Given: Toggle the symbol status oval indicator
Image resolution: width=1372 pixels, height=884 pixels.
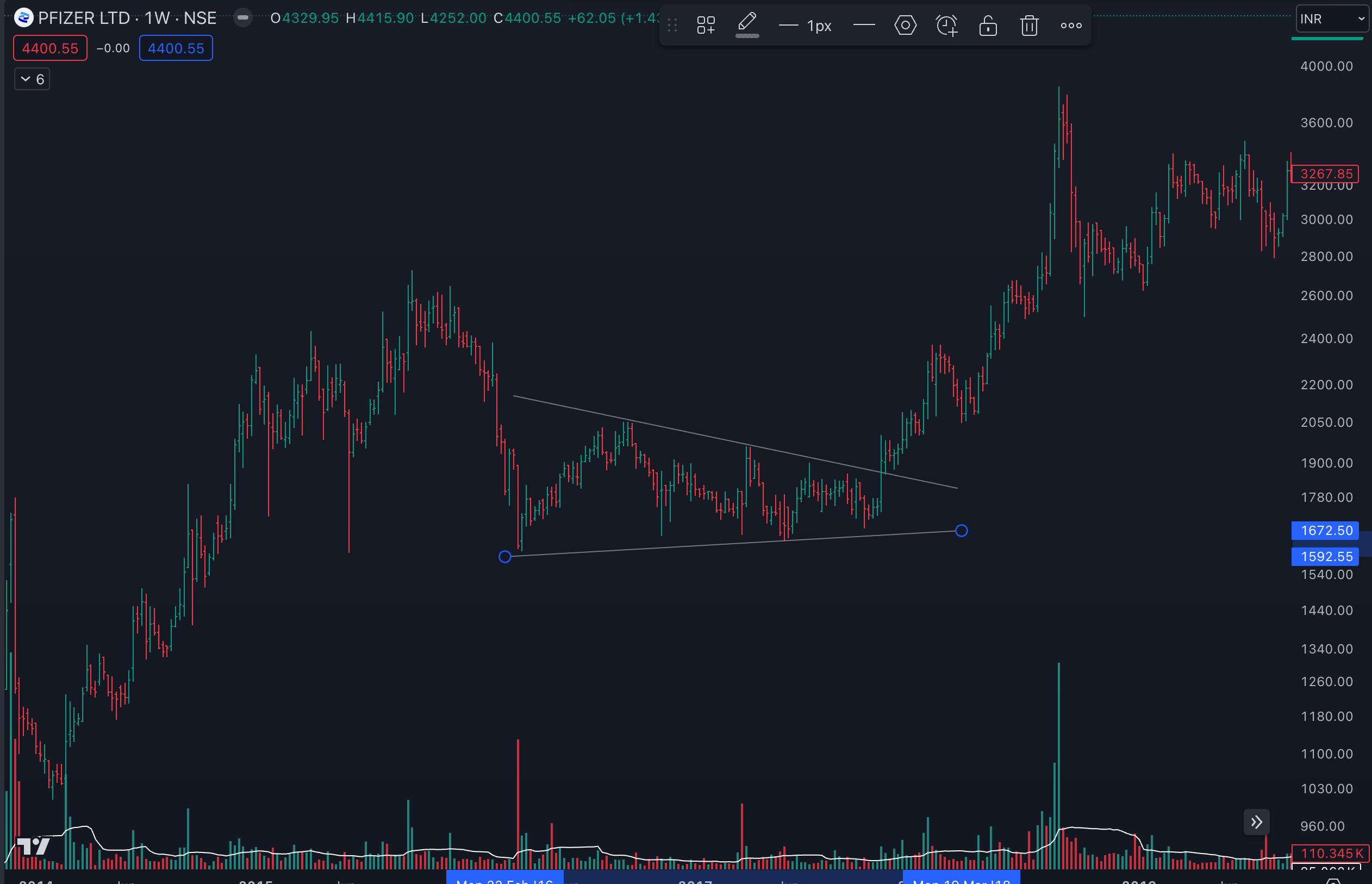Looking at the screenshot, I should (x=243, y=18).
